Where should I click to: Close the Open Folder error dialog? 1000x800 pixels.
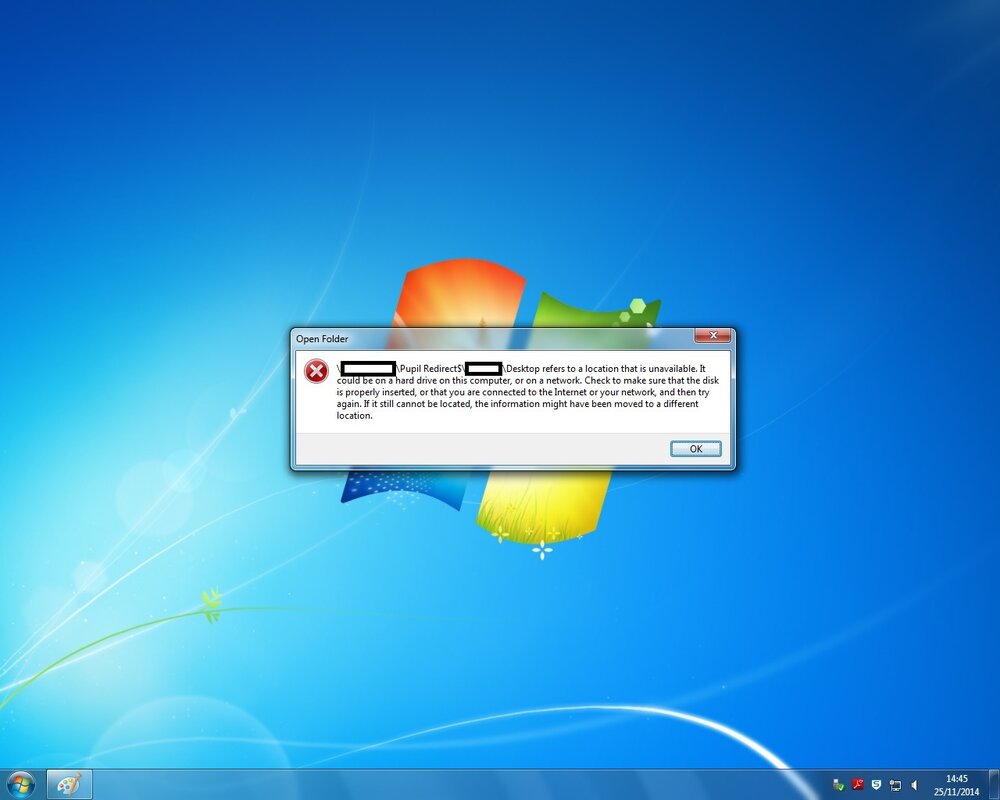[712, 336]
